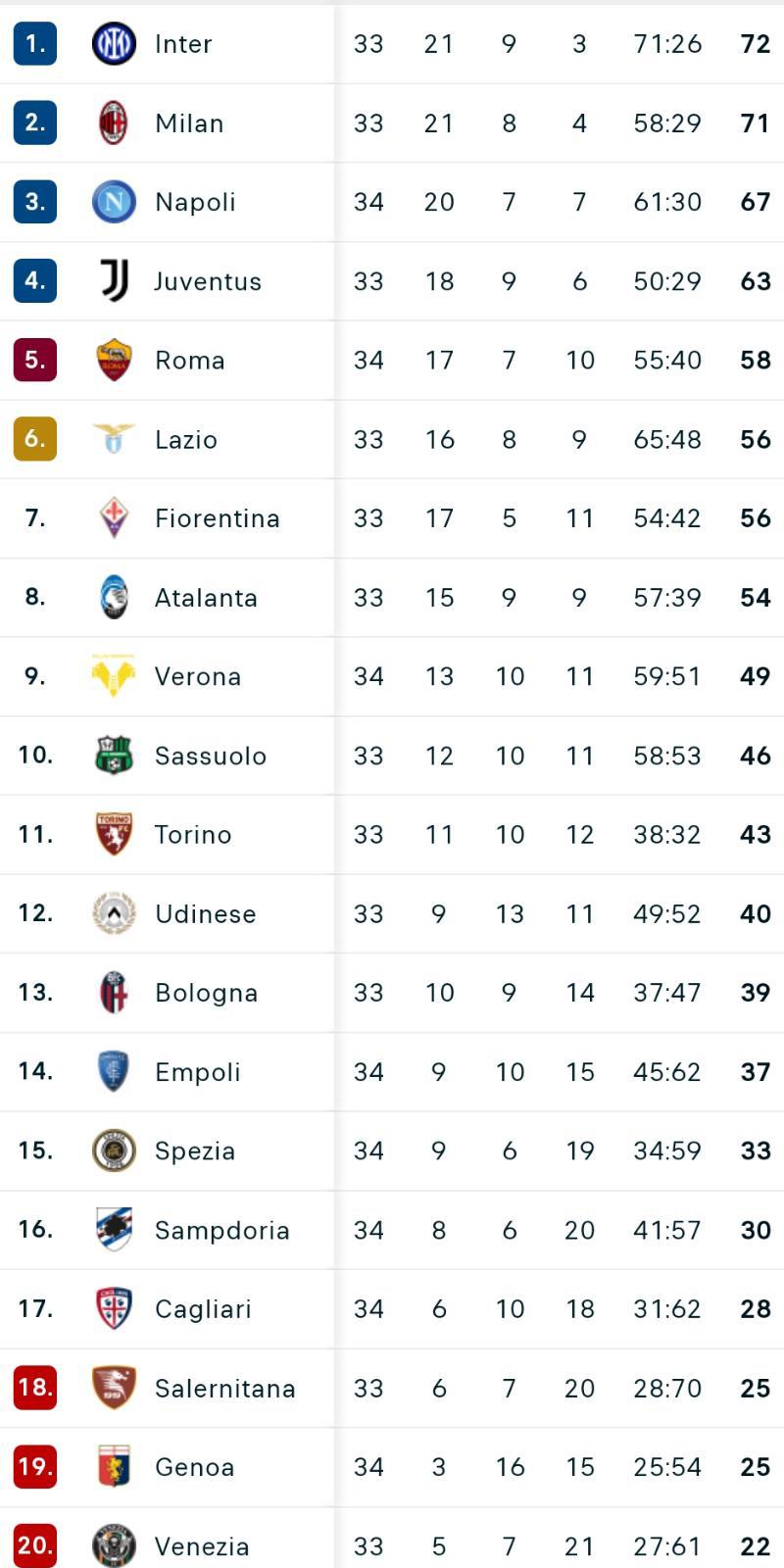Click the Inter club crest
This screenshot has height=1568, width=784.
(114, 44)
